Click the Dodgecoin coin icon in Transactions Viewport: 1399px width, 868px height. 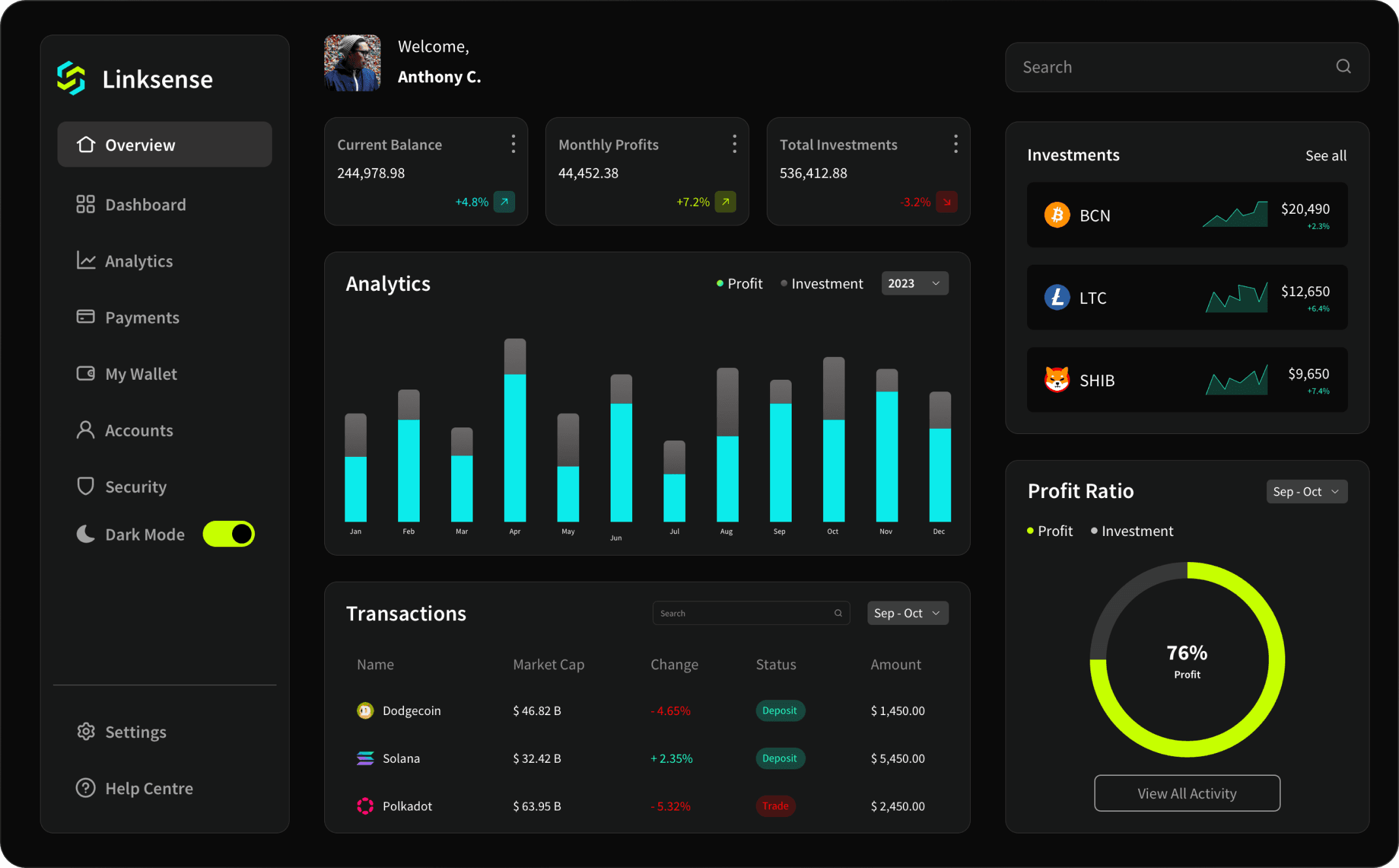(x=365, y=710)
